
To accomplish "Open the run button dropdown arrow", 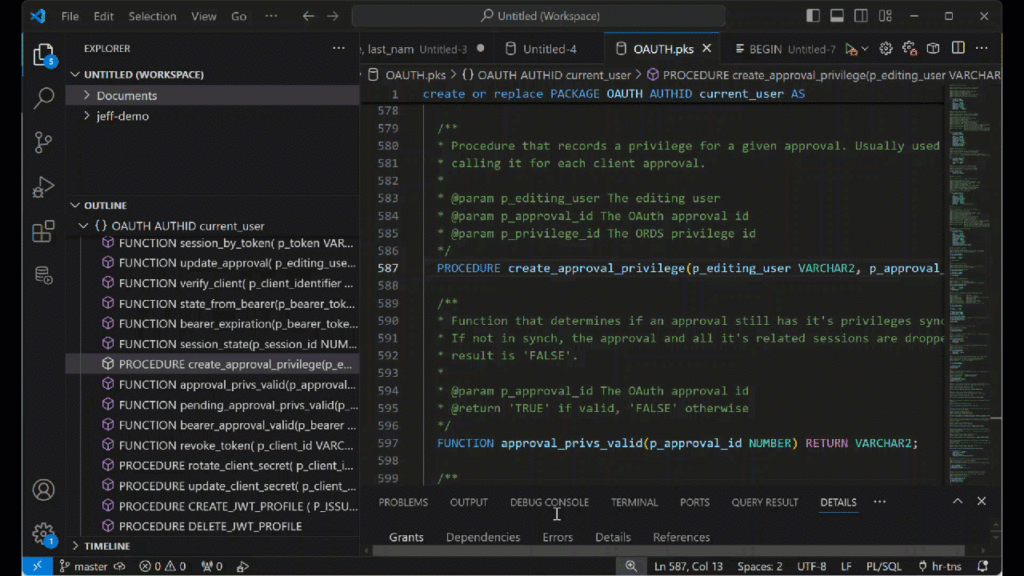I will pos(866,47).
